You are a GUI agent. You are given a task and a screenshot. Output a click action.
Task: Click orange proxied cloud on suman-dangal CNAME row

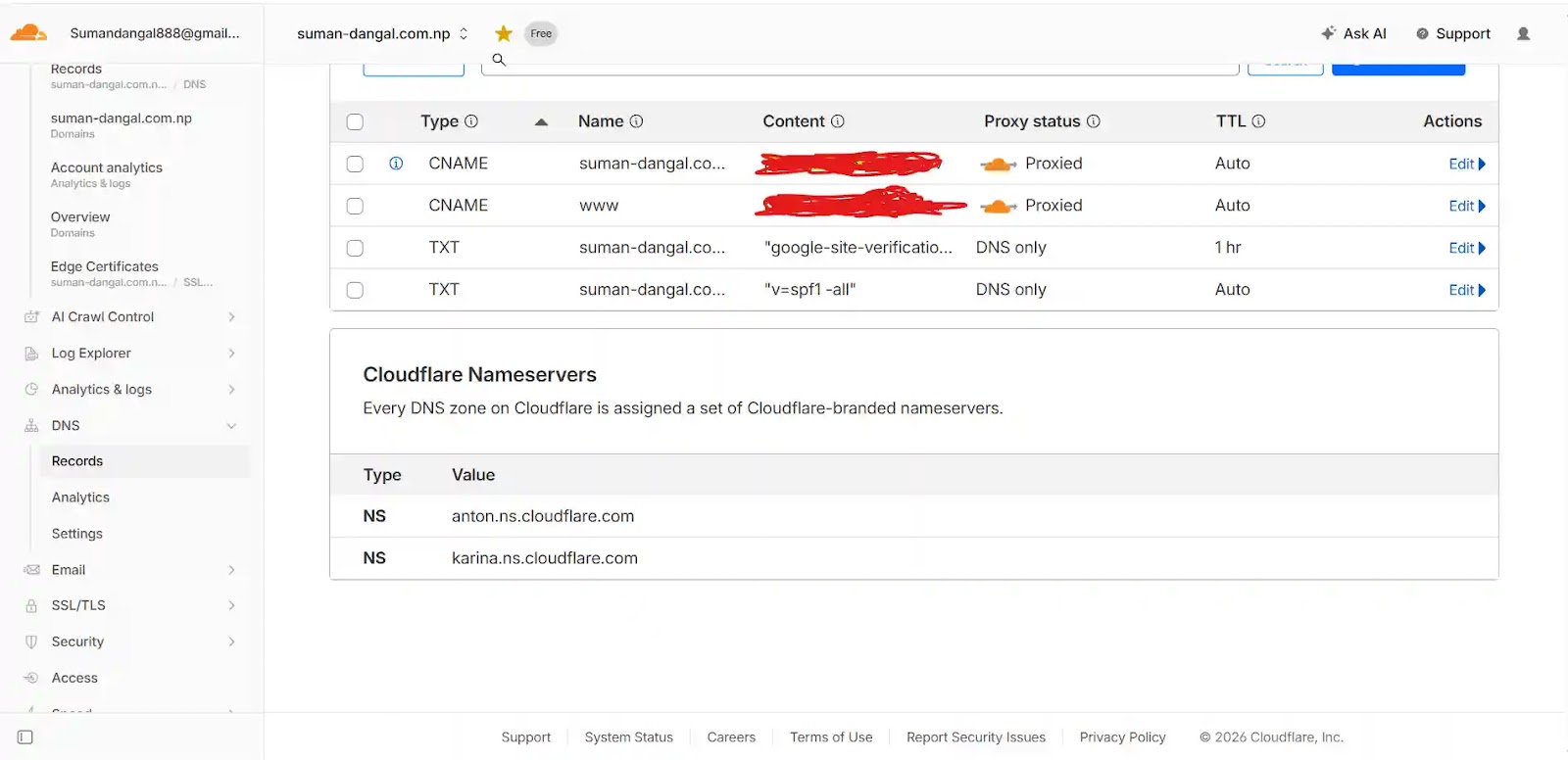click(x=999, y=165)
